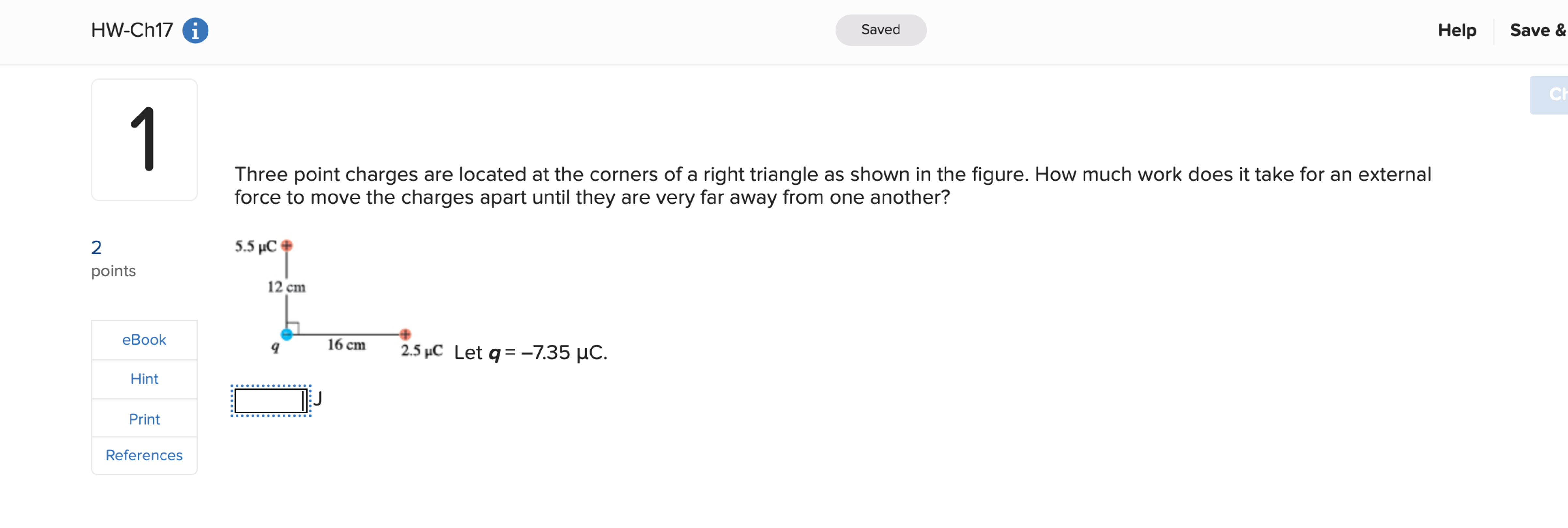Click the 16 cm dimension label

(x=346, y=345)
